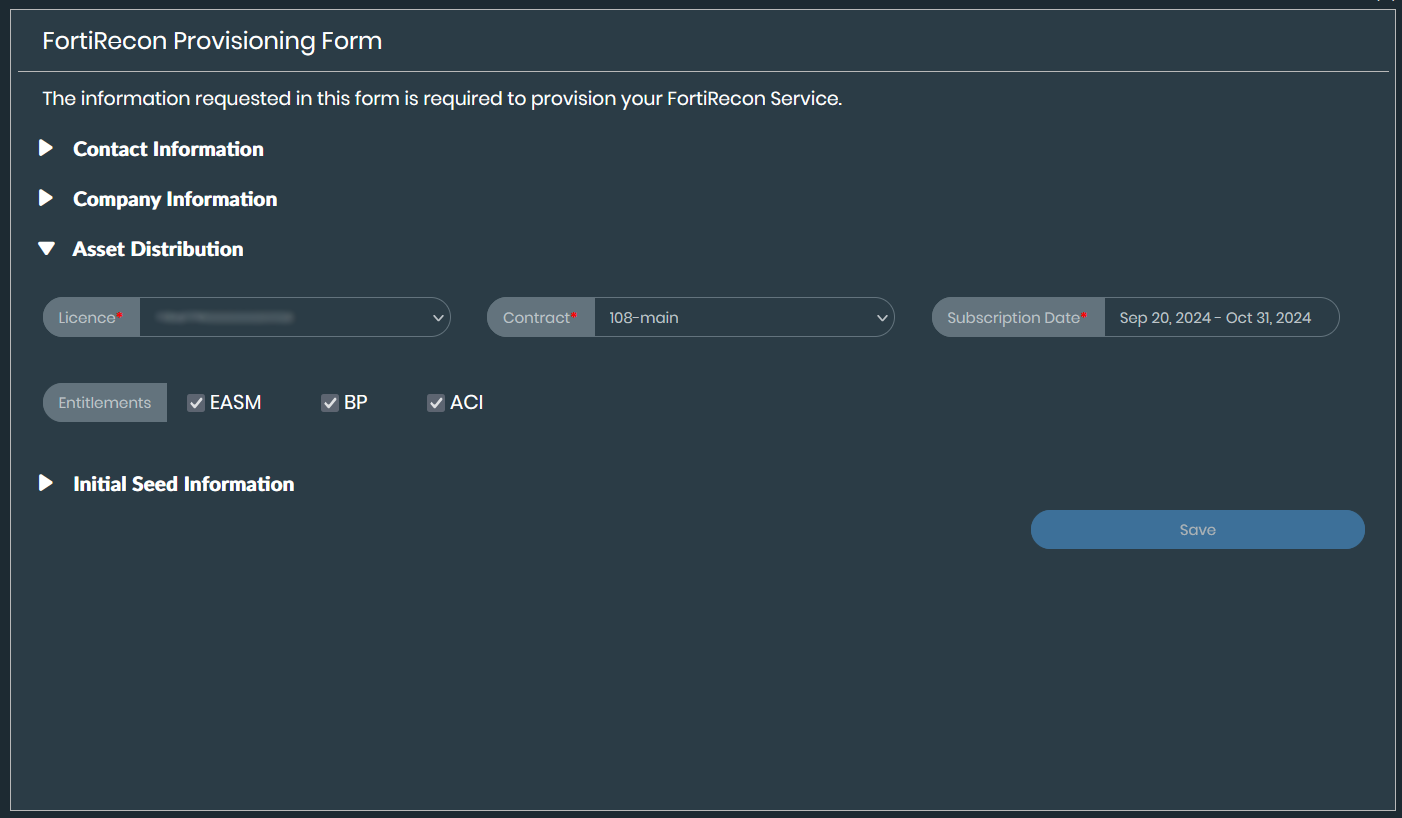
Task: Click the Initial Seed Information disclosure triangle
Action: 46,483
